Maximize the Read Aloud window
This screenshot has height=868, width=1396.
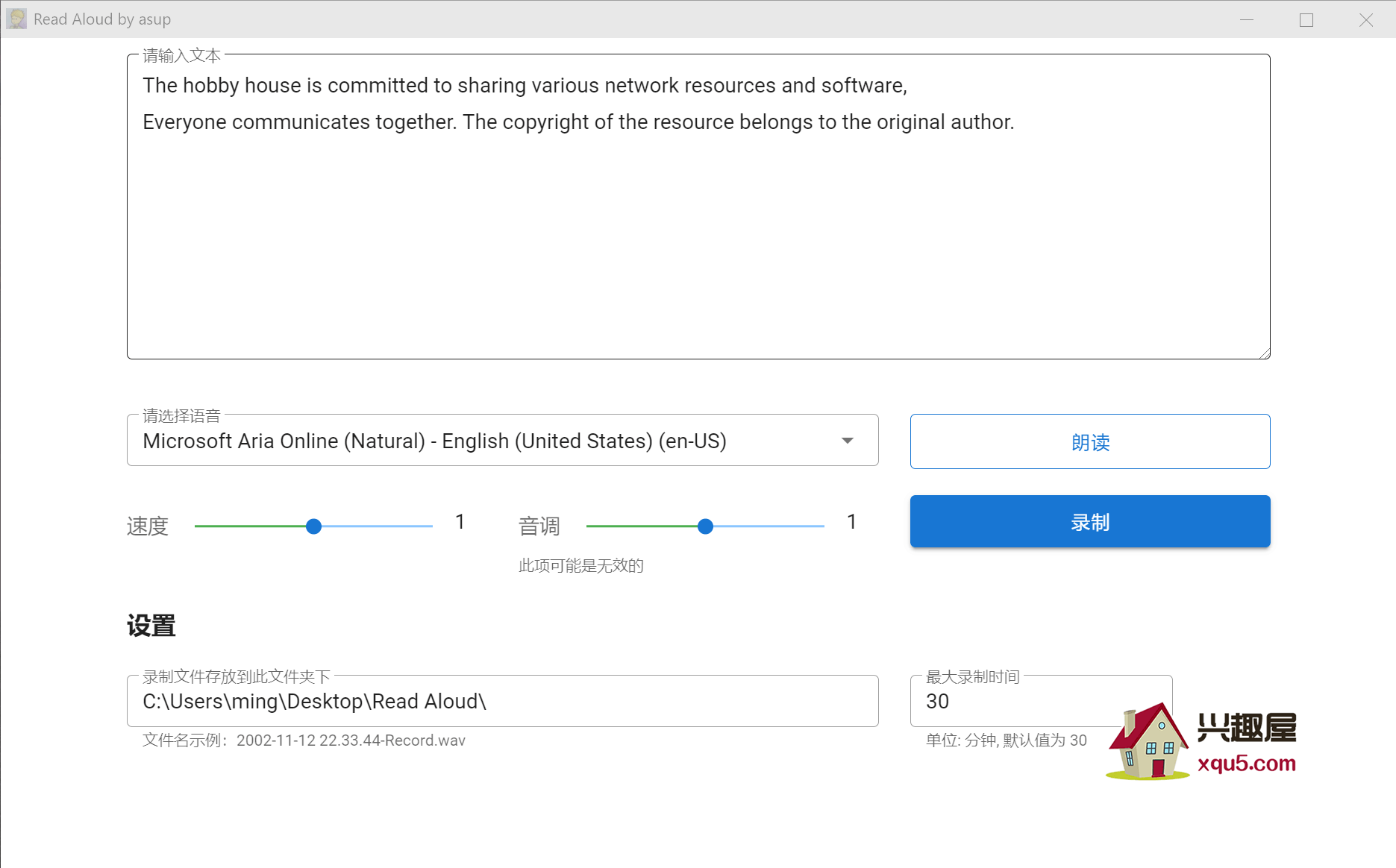pyautogui.click(x=1306, y=19)
